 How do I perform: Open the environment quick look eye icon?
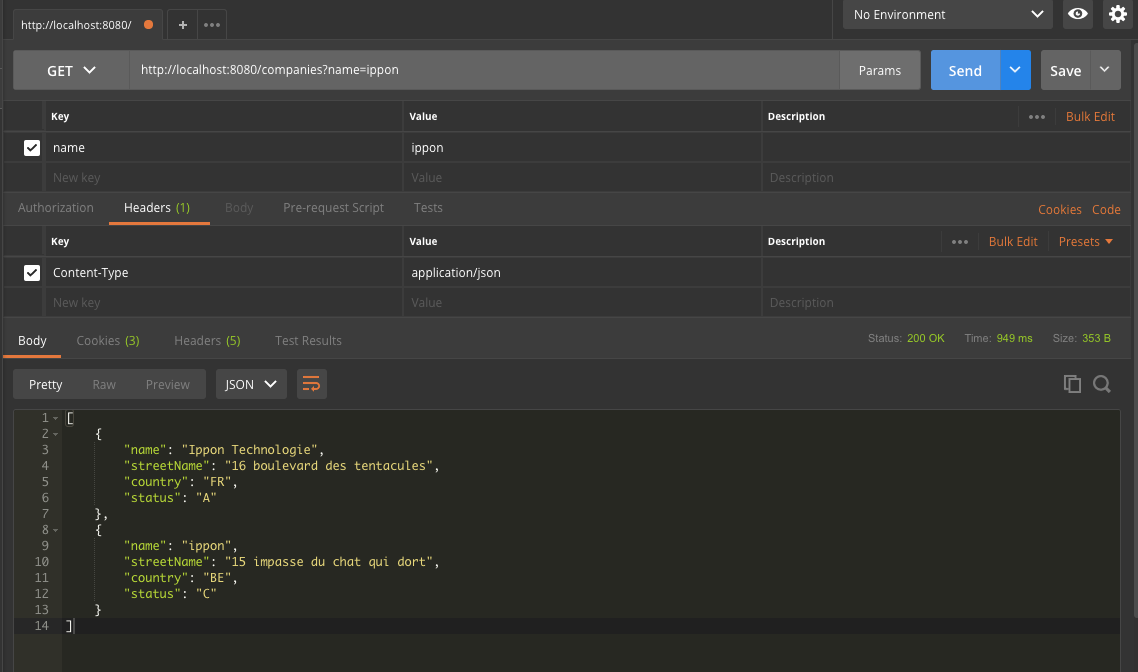1078,14
